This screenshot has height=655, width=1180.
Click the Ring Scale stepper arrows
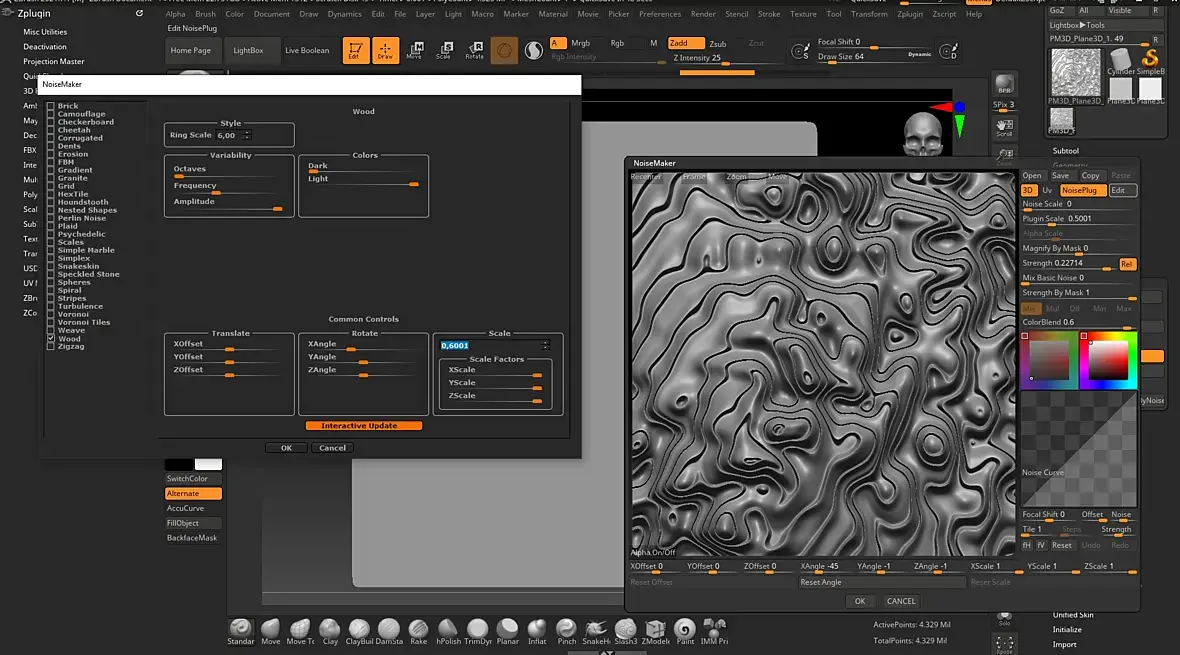[247, 135]
